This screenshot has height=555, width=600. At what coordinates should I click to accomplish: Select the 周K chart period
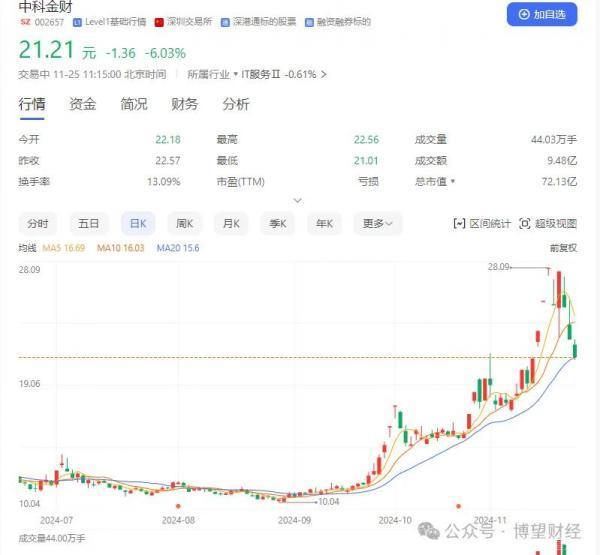pos(184,223)
